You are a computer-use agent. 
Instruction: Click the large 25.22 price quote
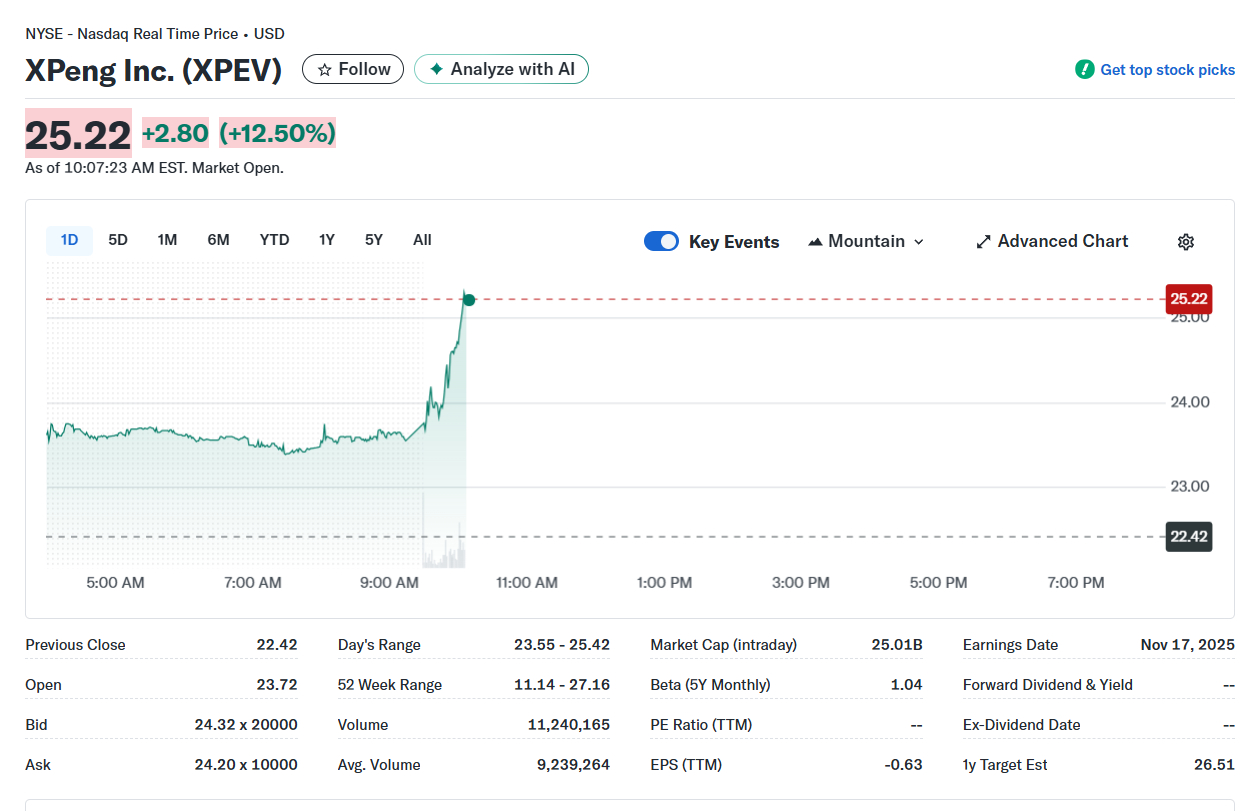click(78, 135)
